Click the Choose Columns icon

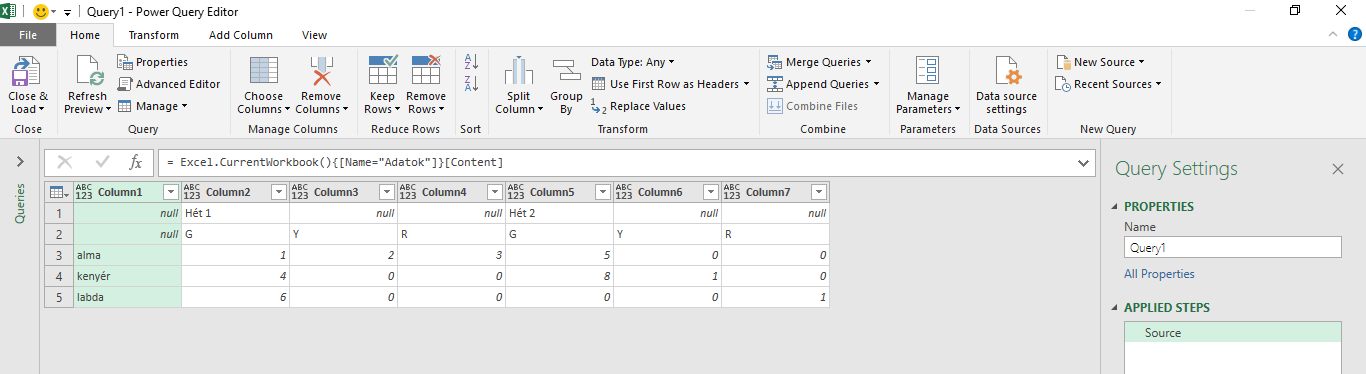264,72
